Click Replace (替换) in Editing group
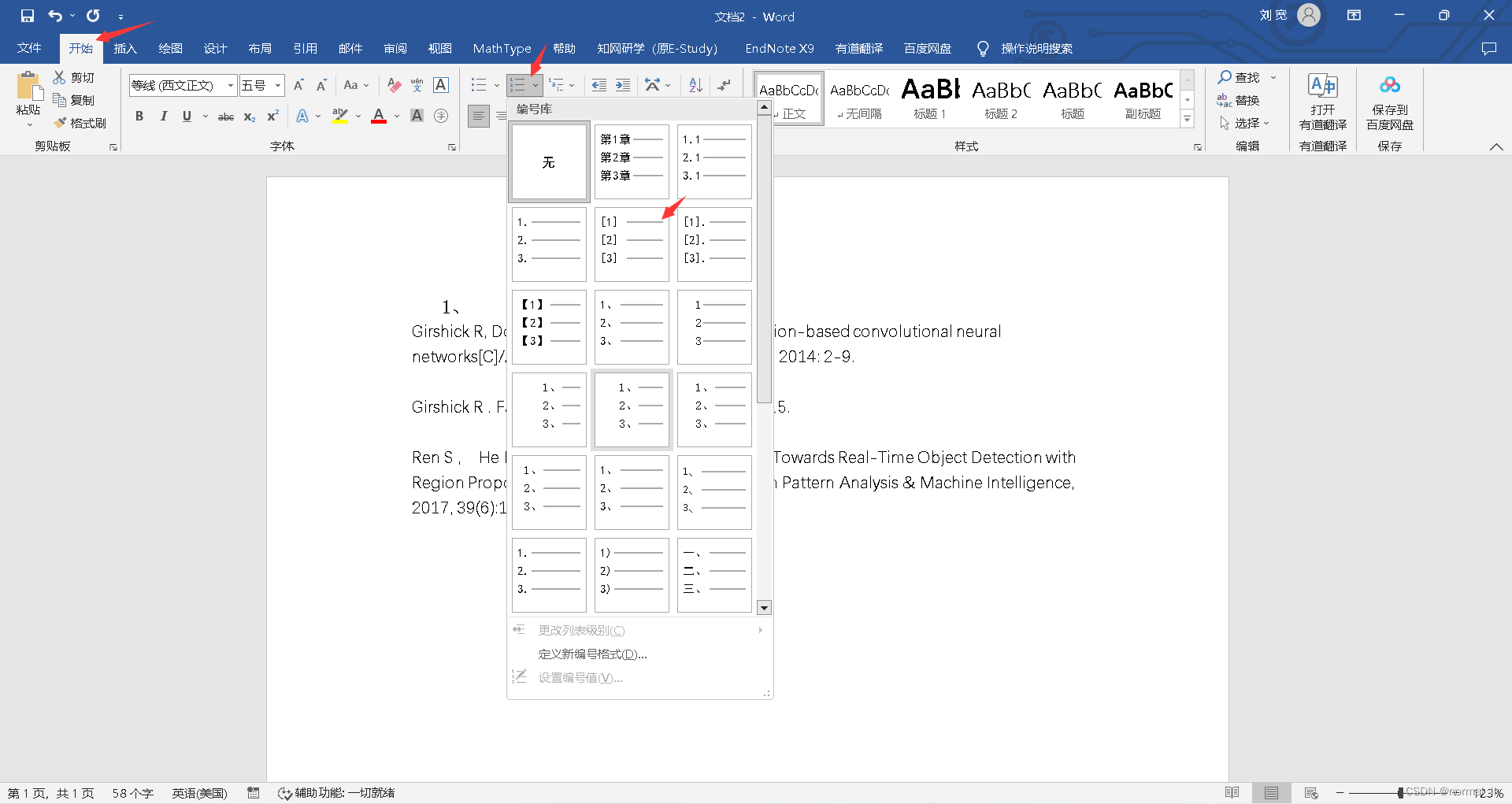The image size is (1512, 804). [x=1239, y=100]
